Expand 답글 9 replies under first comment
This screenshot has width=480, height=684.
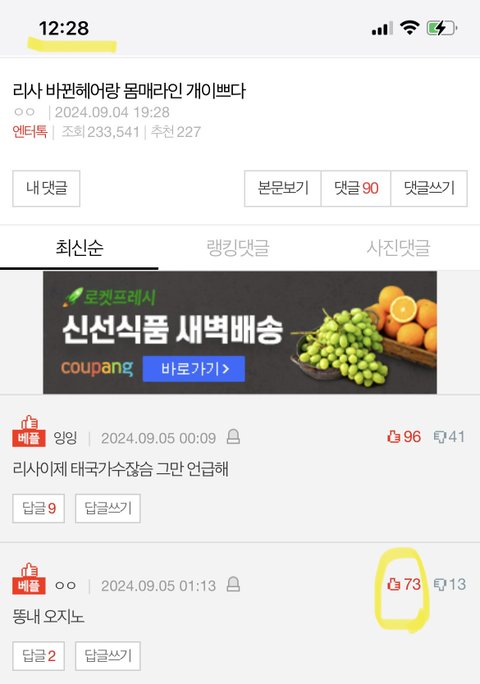(38, 508)
